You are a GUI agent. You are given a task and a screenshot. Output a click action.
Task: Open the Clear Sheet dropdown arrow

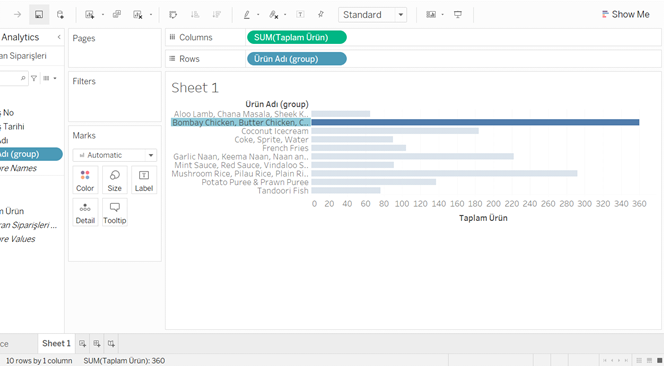[x=151, y=15]
